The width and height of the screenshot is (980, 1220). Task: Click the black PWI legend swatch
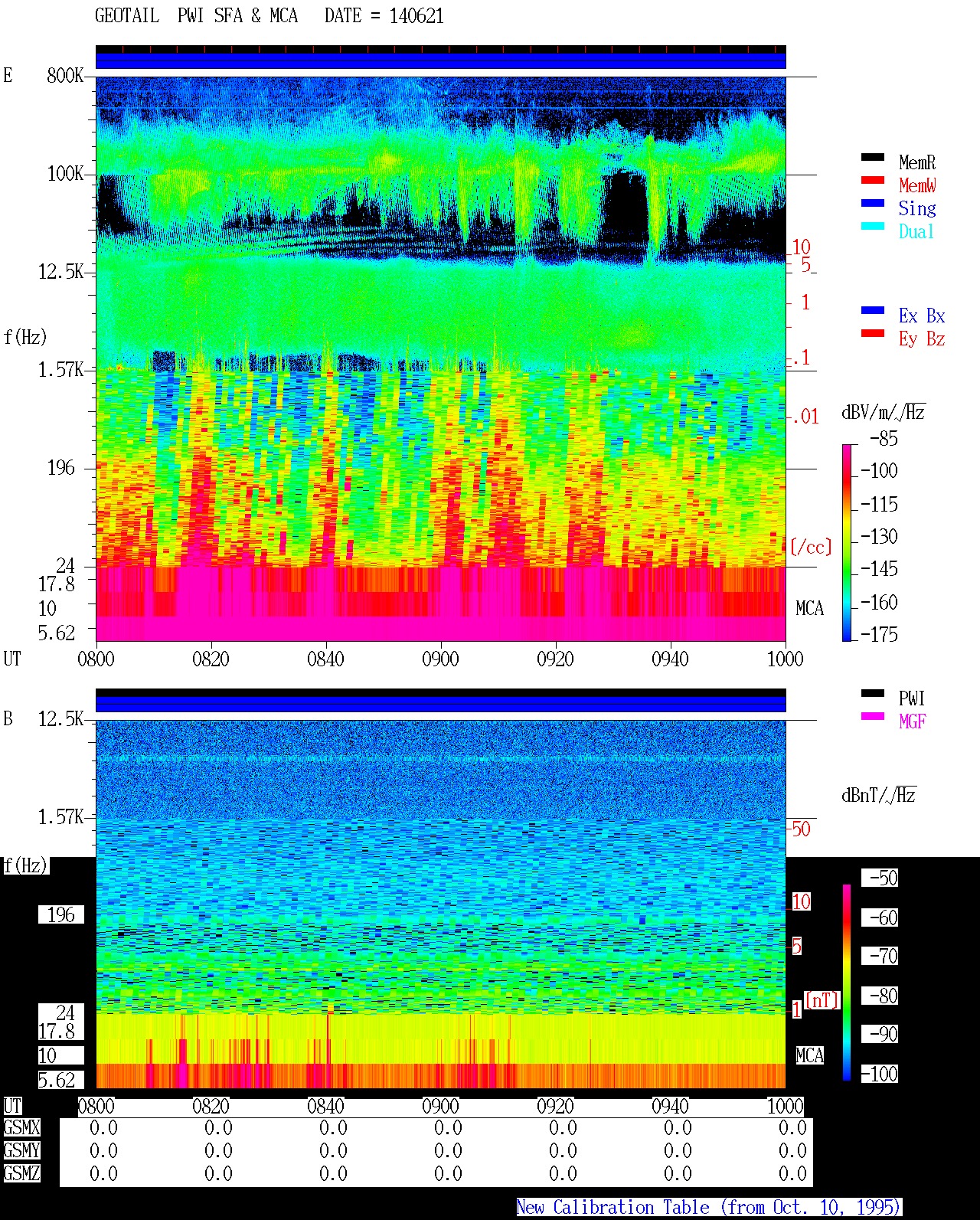873,694
